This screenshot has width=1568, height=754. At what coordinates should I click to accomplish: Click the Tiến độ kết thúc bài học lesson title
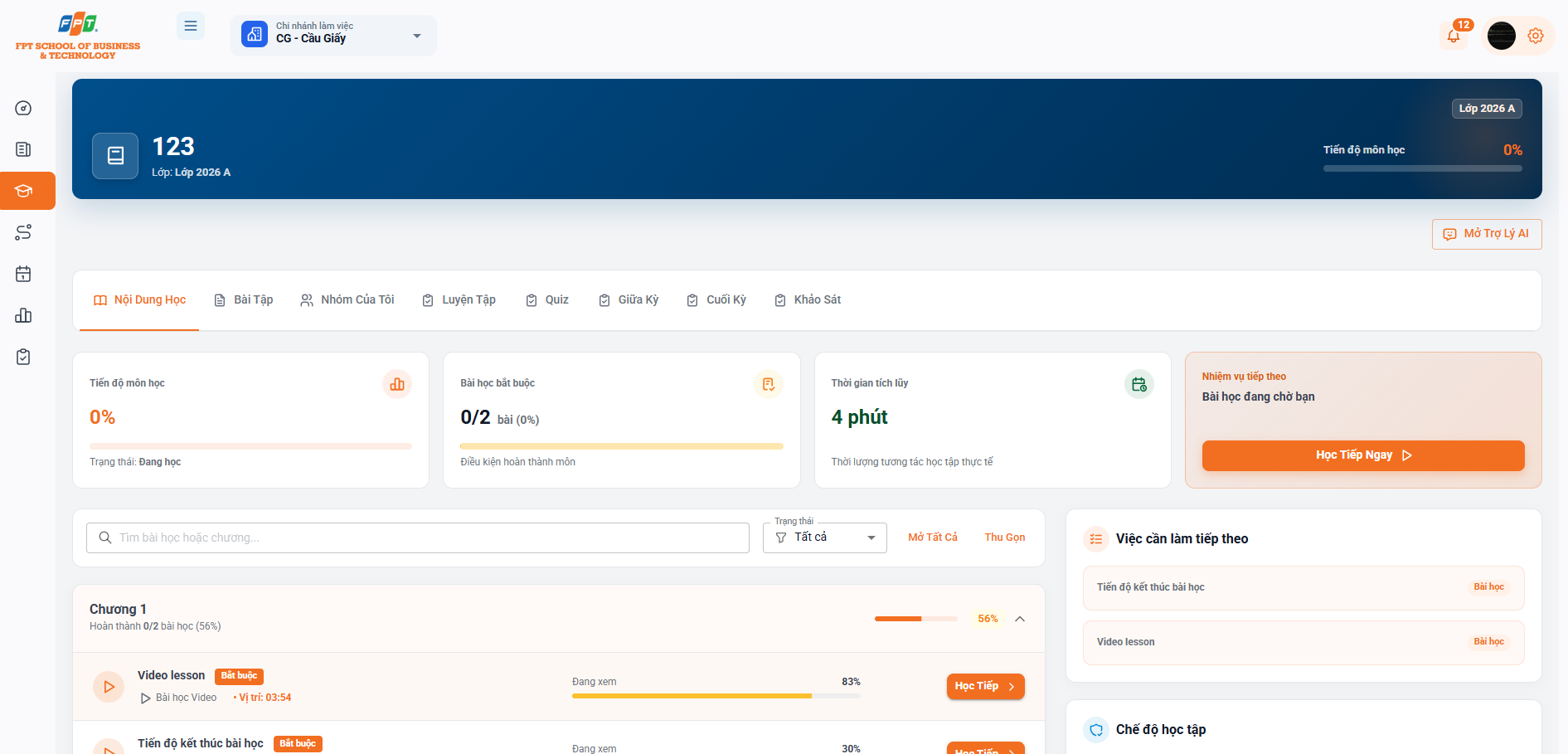(x=201, y=743)
